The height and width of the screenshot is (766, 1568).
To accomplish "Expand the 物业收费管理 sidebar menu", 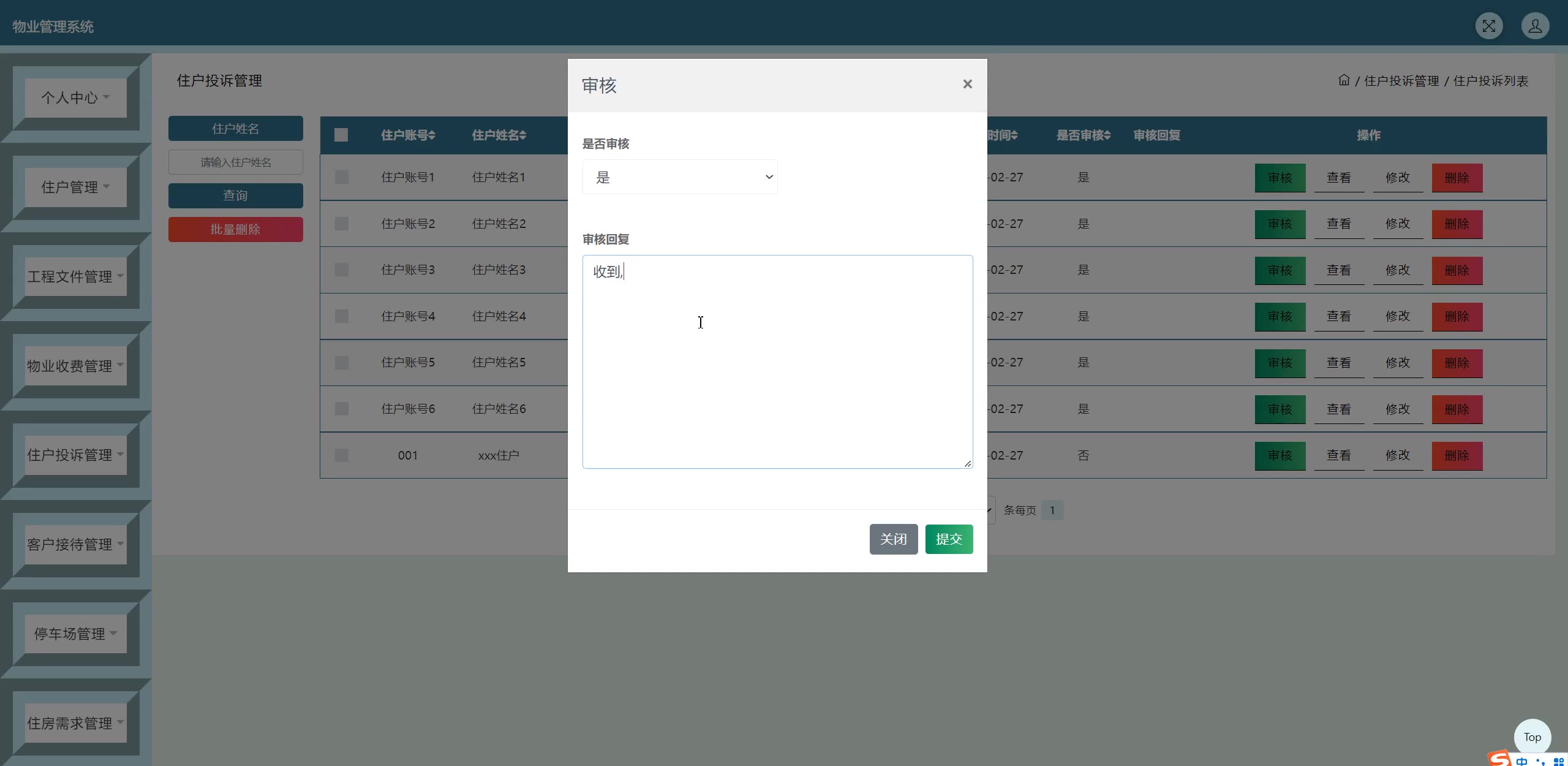I will point(75,366).
